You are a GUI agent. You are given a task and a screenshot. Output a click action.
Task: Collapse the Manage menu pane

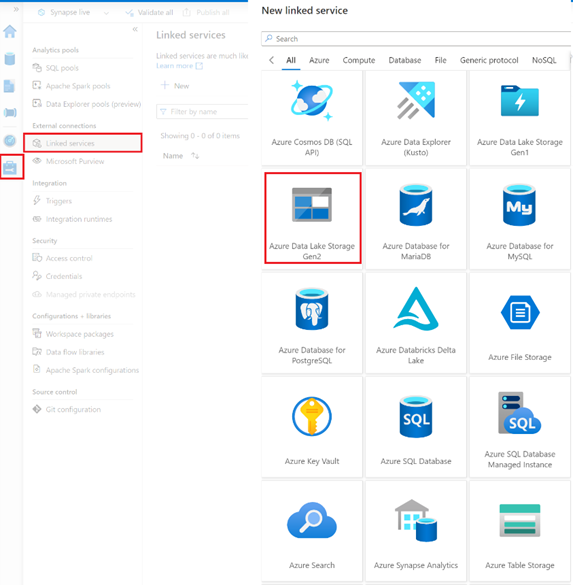(x=135, y=29)
